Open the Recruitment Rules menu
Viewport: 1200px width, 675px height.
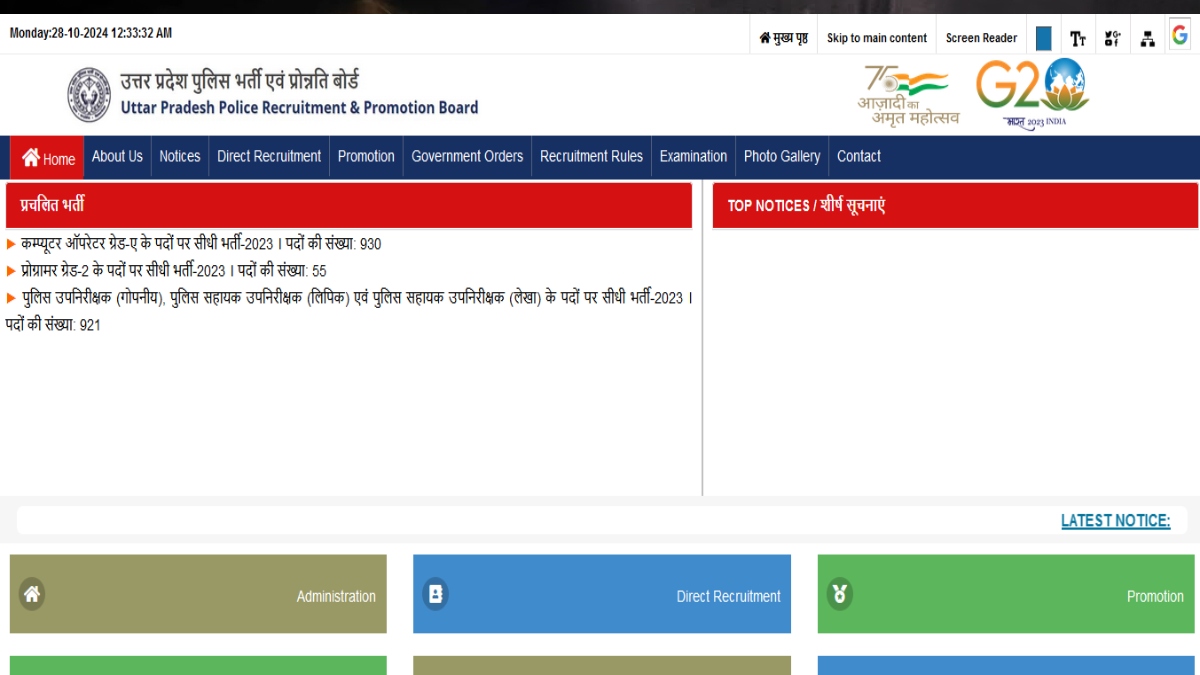click(x=591, y=156)
